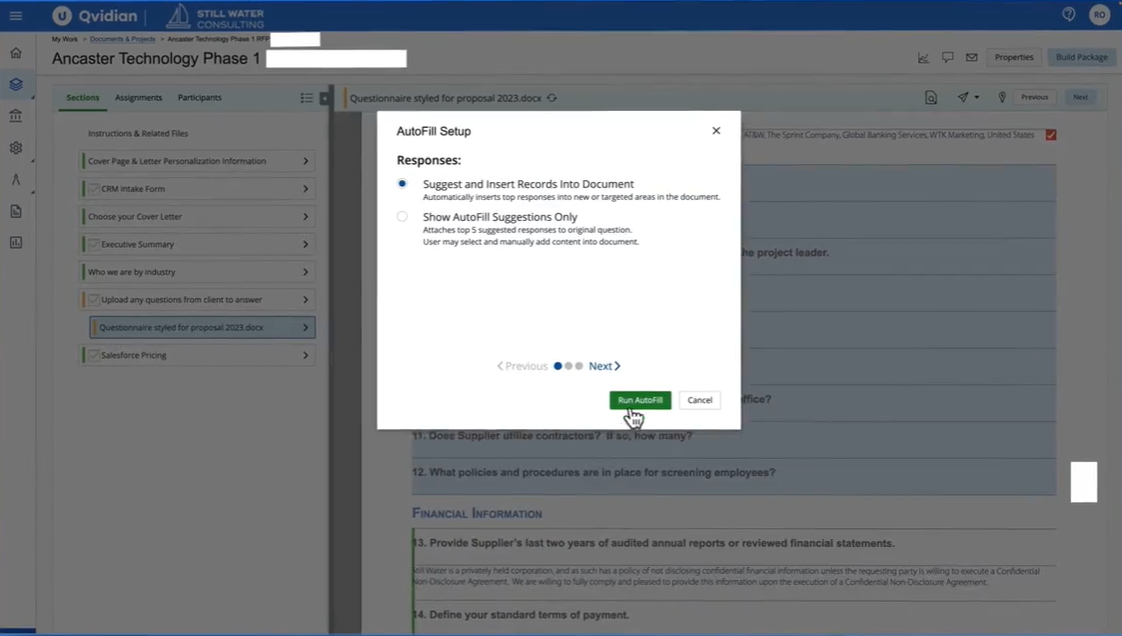Click the location pin icon
This screenshot has width=1122, height=636.
(x=1002, y=97)
